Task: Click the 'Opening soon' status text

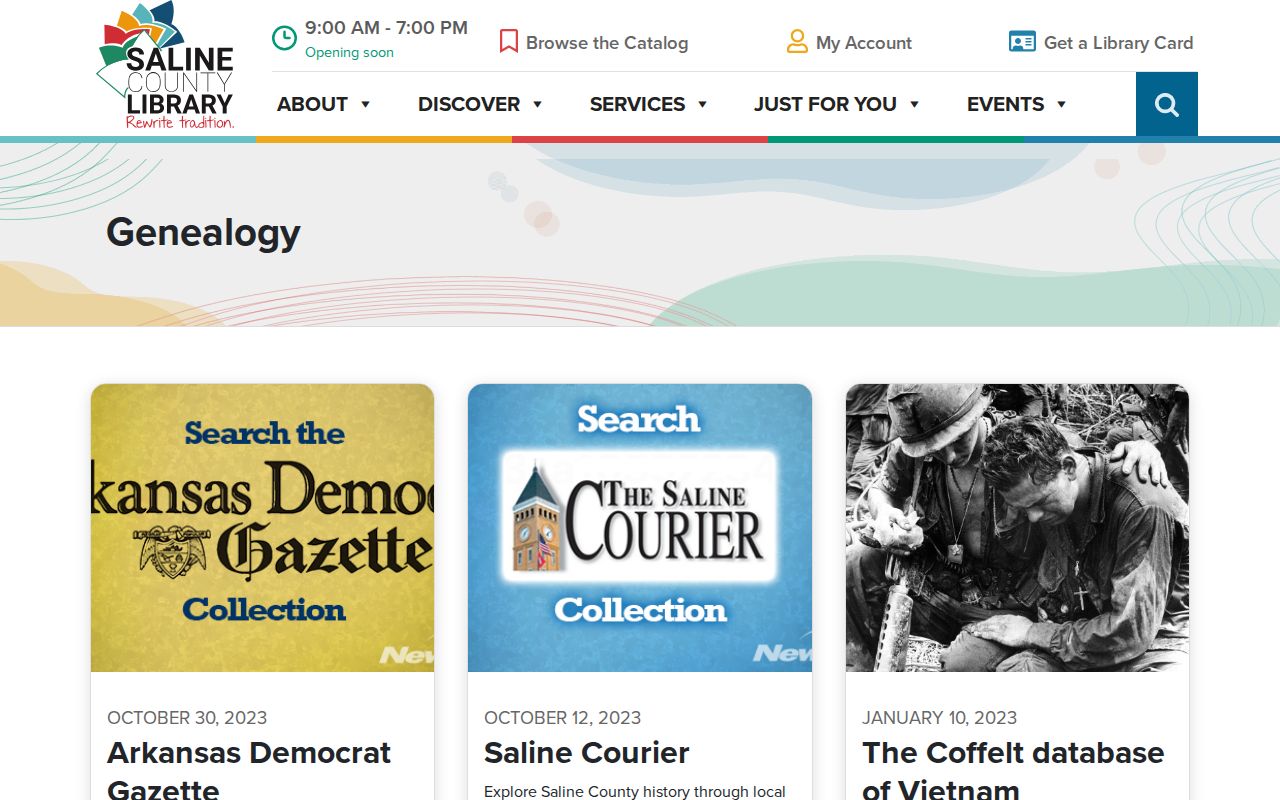Action: pos(349,53)
